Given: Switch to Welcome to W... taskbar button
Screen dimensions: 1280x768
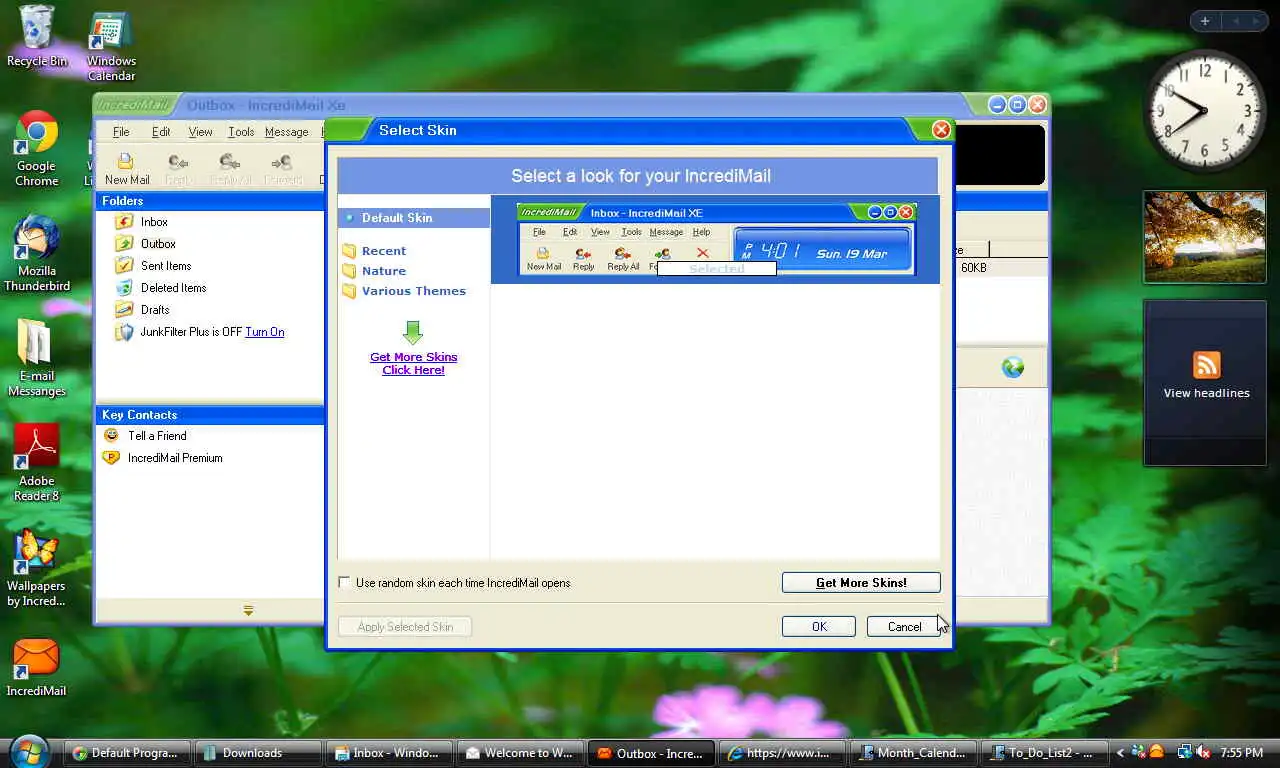Looking at the screenshot, I should (x=518, y=753).
